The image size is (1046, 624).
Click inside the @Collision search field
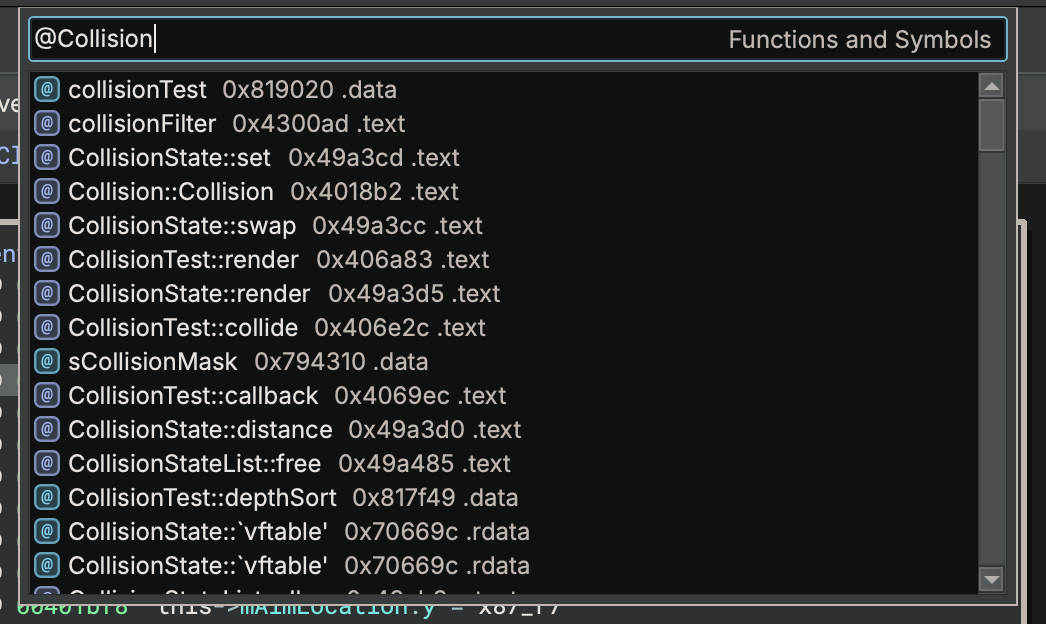coord(400,38)
